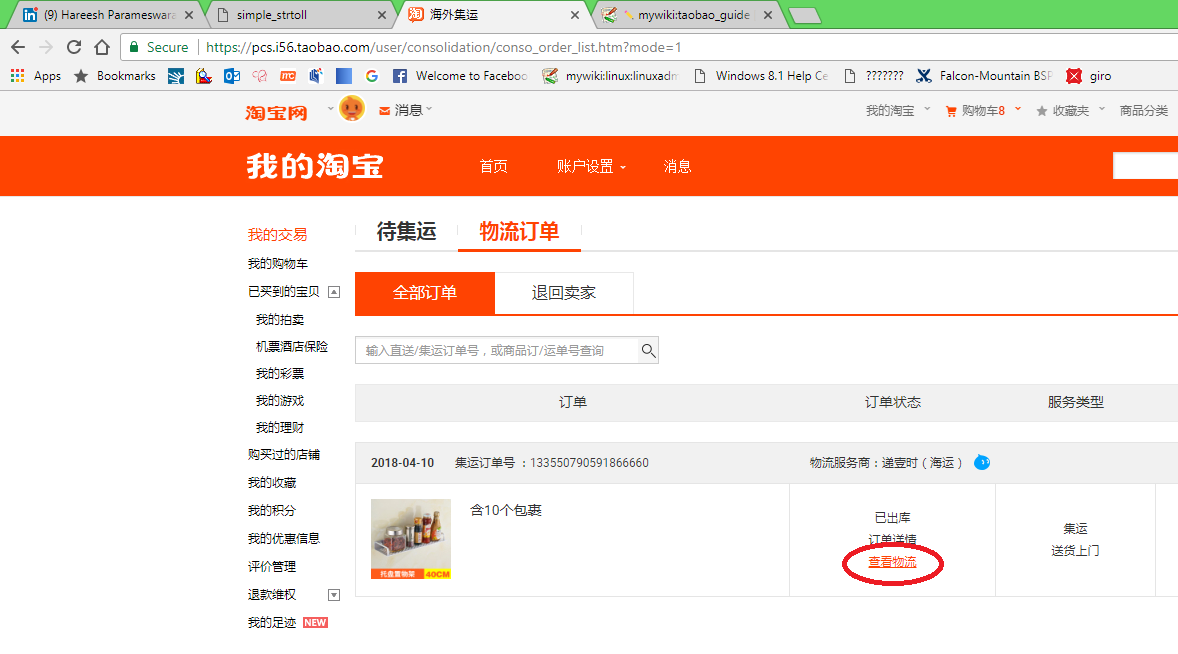
Task: Collapse the 已买到的宝贝 sidebar section
Action: [334, 290]
